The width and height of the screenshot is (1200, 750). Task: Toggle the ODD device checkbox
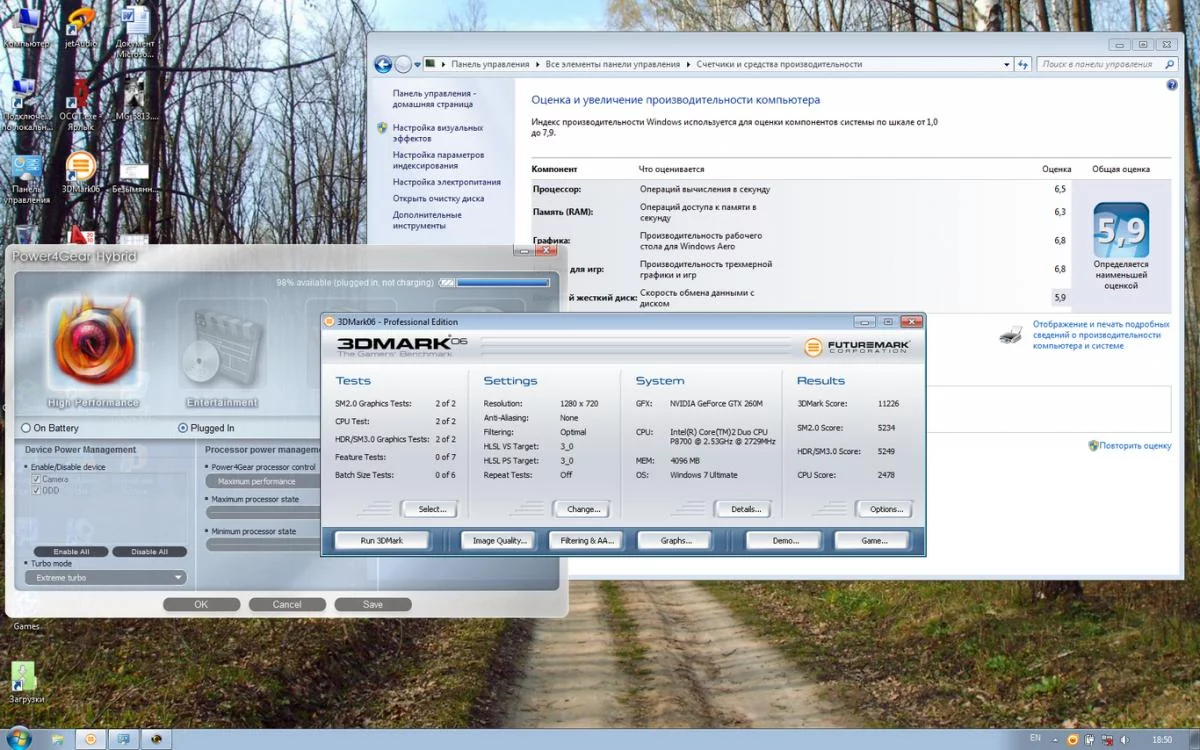(36, 490)
